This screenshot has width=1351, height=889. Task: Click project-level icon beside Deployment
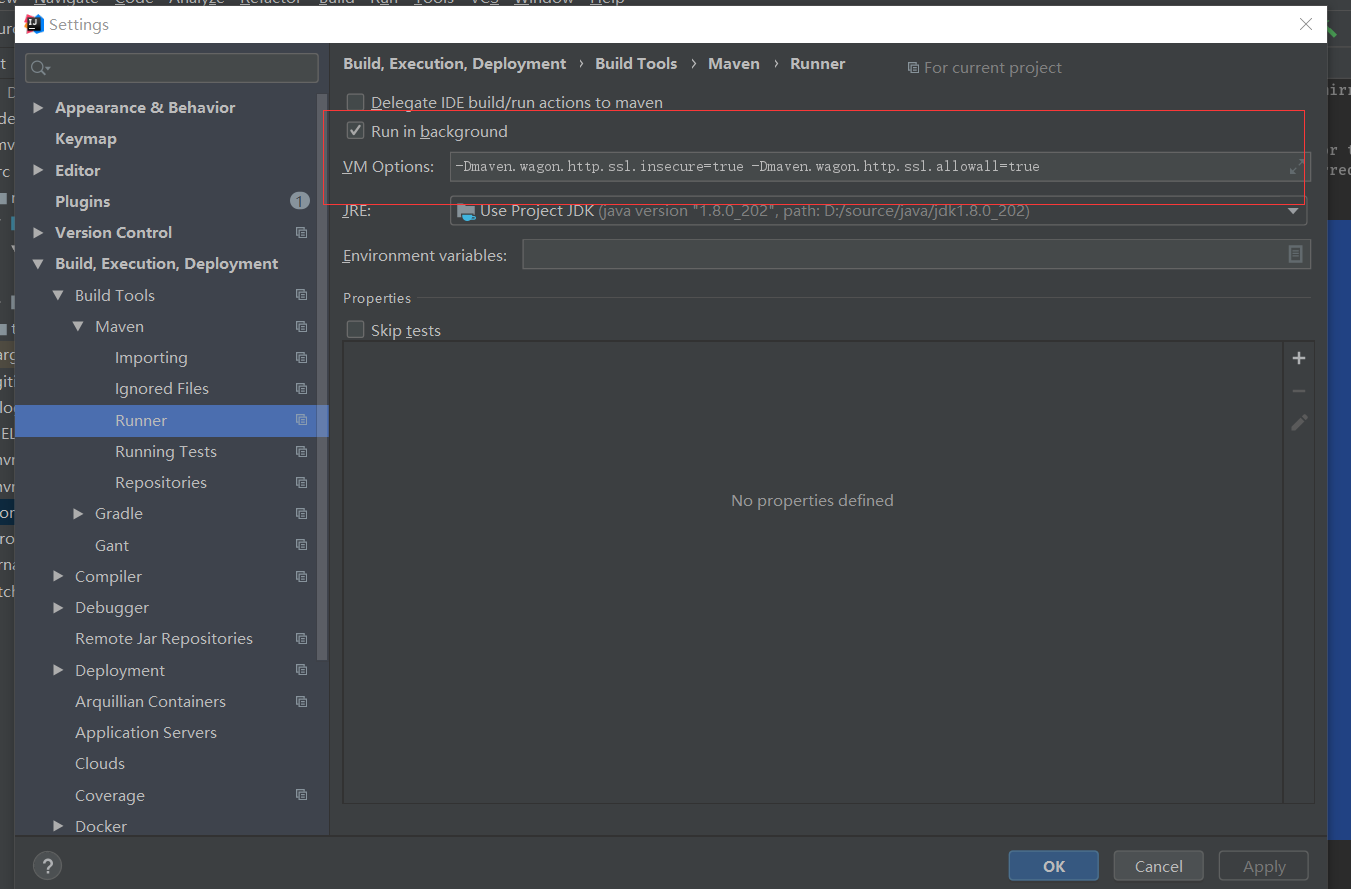(301, 671)
